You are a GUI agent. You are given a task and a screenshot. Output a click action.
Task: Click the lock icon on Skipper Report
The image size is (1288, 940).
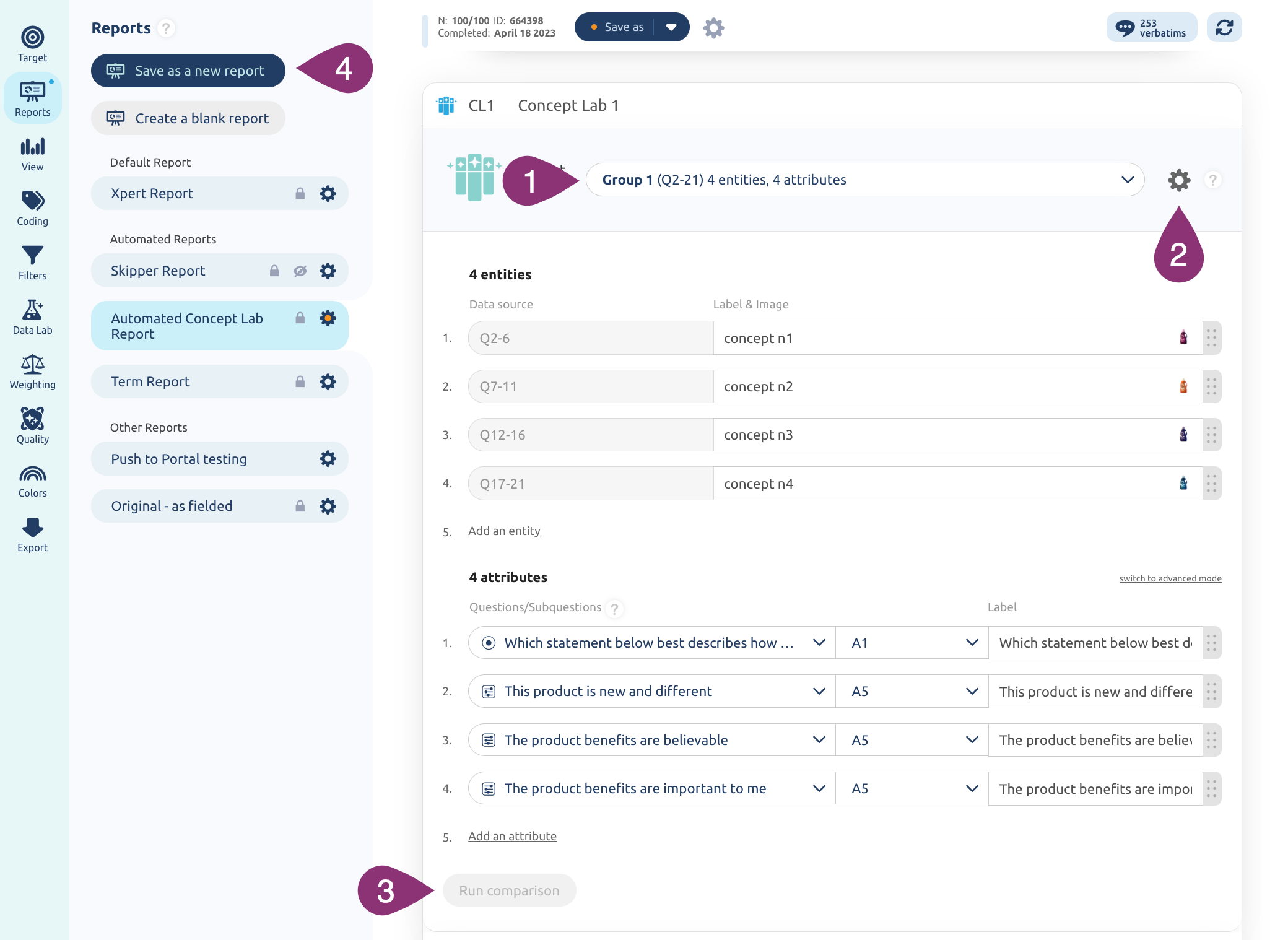pyautogui.click(x=274, y=271)
